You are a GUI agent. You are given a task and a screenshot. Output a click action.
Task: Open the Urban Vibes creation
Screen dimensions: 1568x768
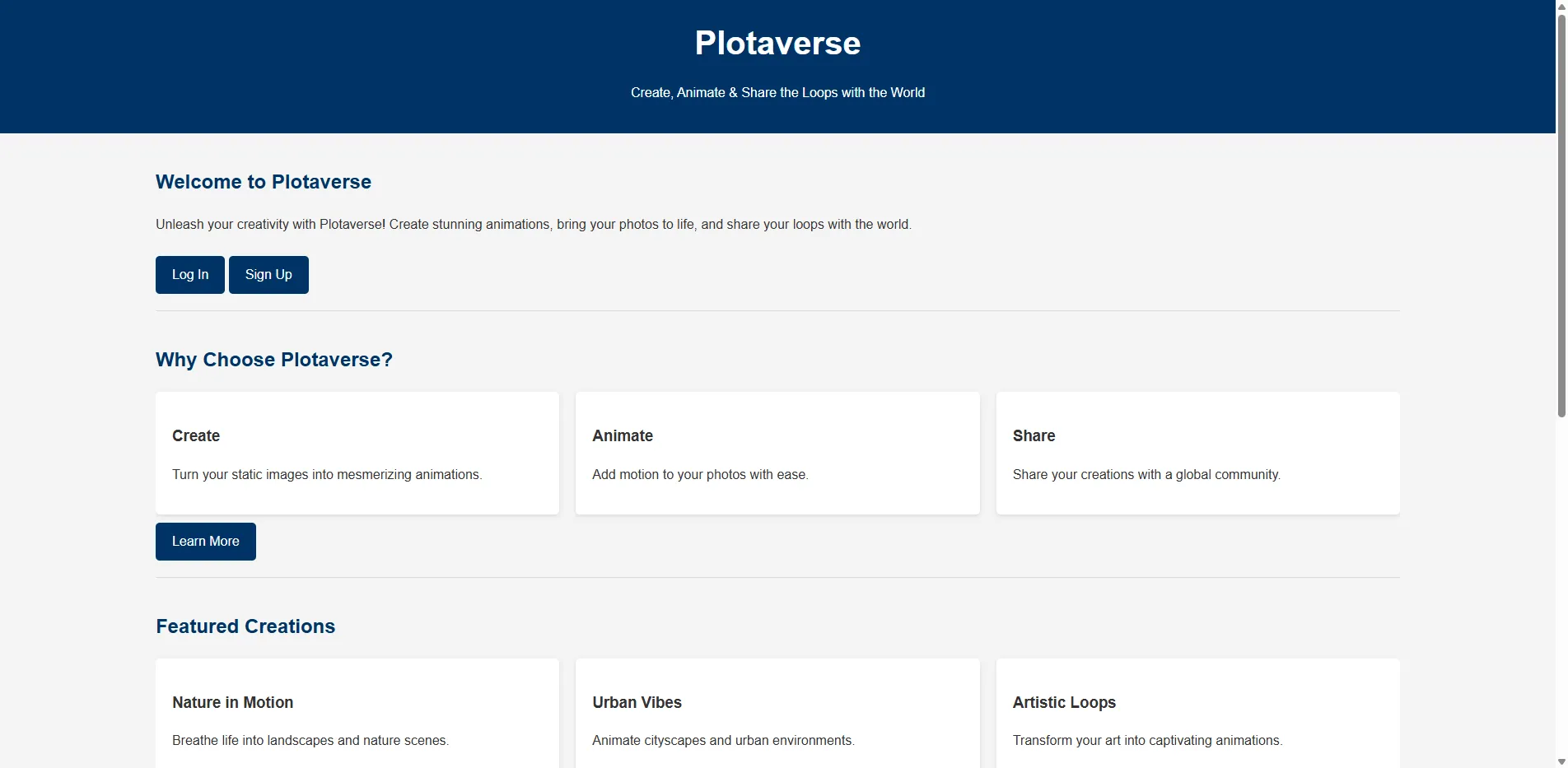[x=777, y=716]
